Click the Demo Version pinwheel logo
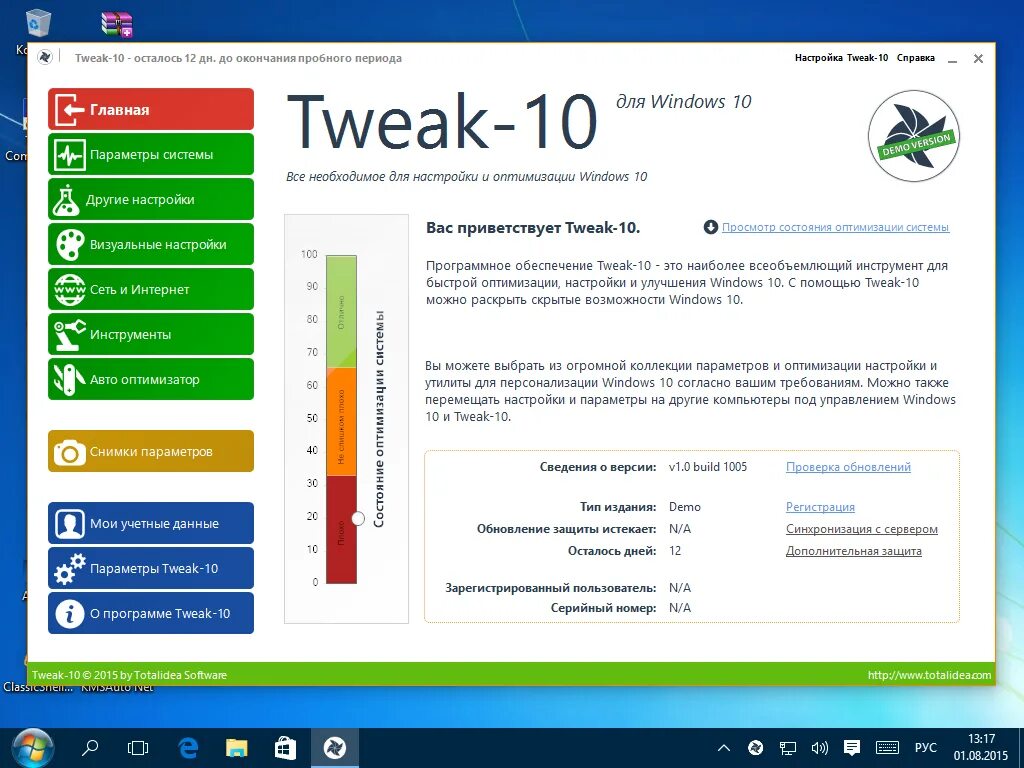The height and width of the screenshot is (768, 1024). (x=914, y=136)
